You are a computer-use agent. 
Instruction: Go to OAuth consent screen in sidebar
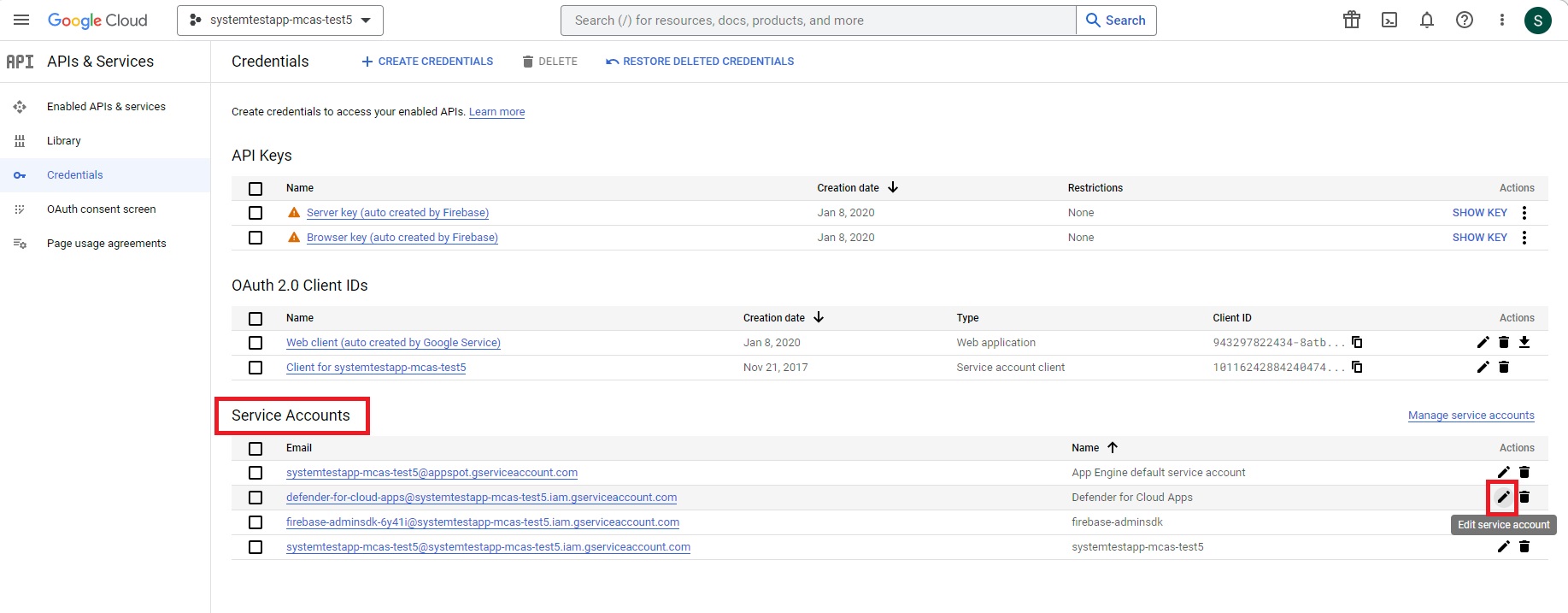pyautogui.click(x=101, y=209)
